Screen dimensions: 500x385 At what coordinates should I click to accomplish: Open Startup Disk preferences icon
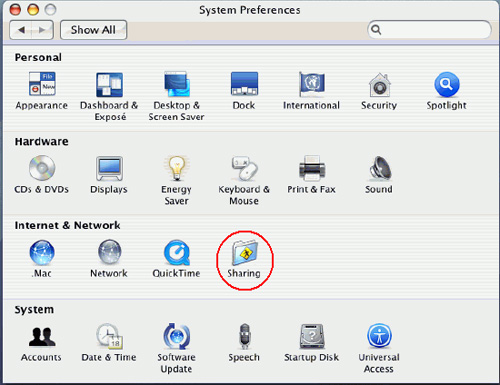click(312, 336)
